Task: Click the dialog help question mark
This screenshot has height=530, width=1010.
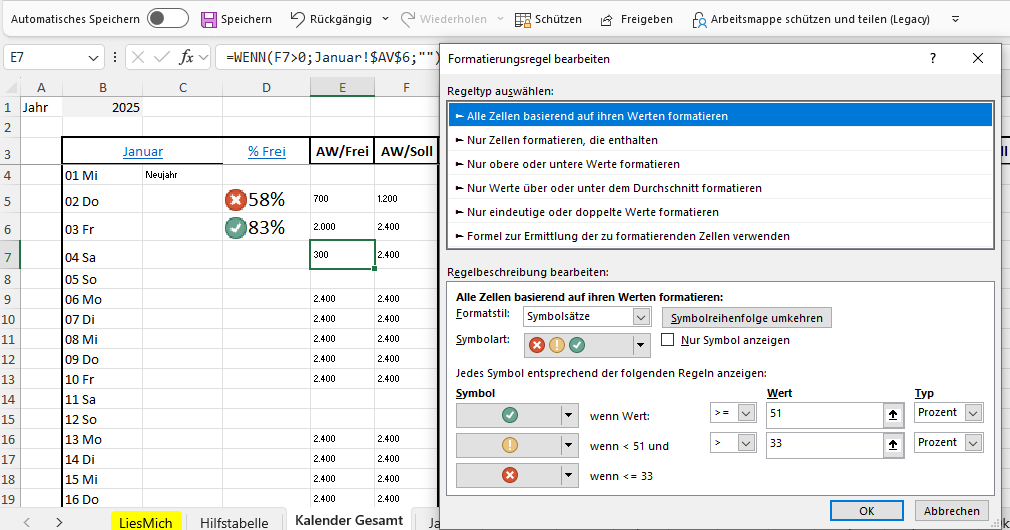Action: (933, 59)
